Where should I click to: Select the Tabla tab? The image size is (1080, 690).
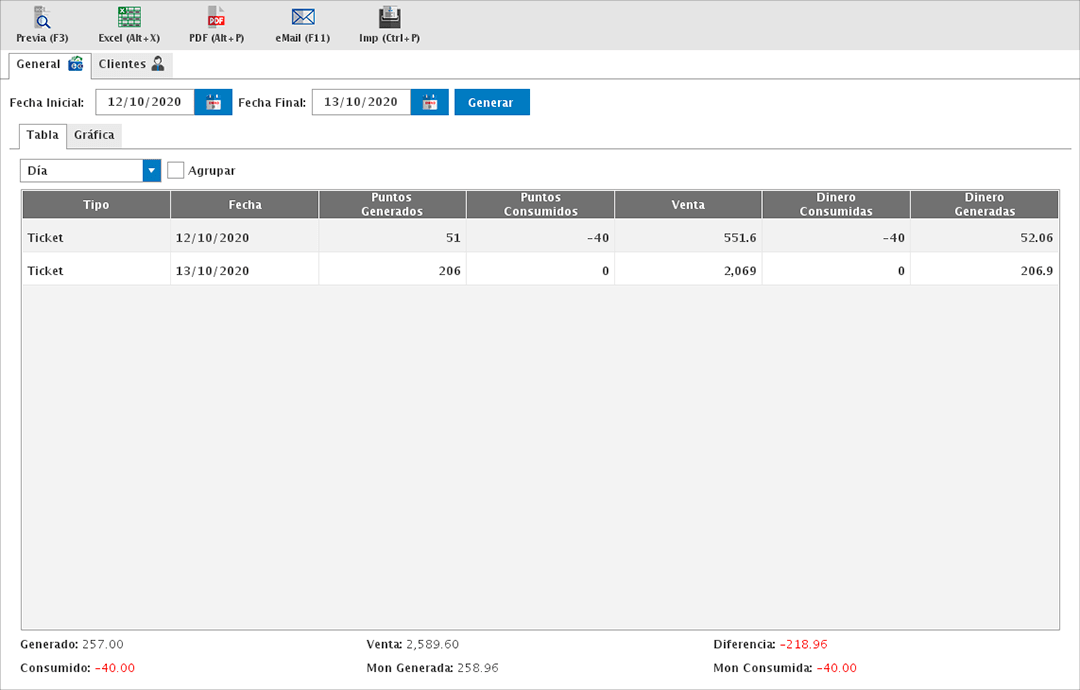tap(42, 135)
